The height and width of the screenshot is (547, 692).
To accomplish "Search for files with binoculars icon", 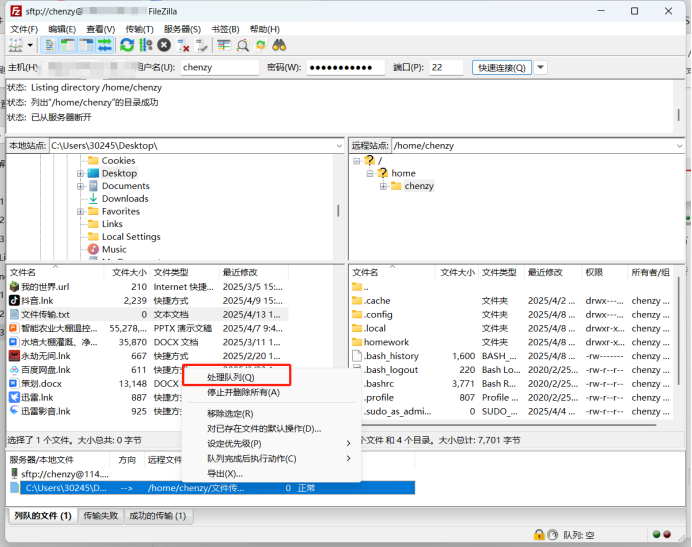I will click(x=279, y=45).
